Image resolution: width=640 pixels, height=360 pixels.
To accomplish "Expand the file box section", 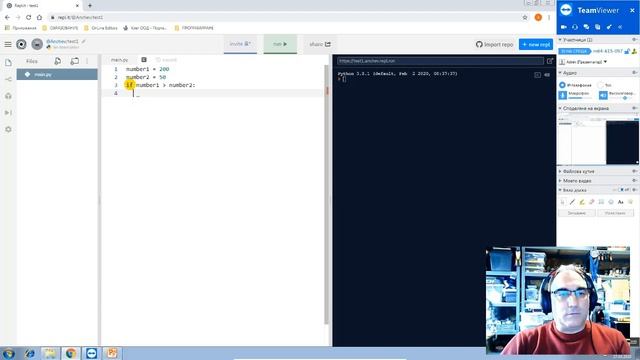I will point(560,171).
